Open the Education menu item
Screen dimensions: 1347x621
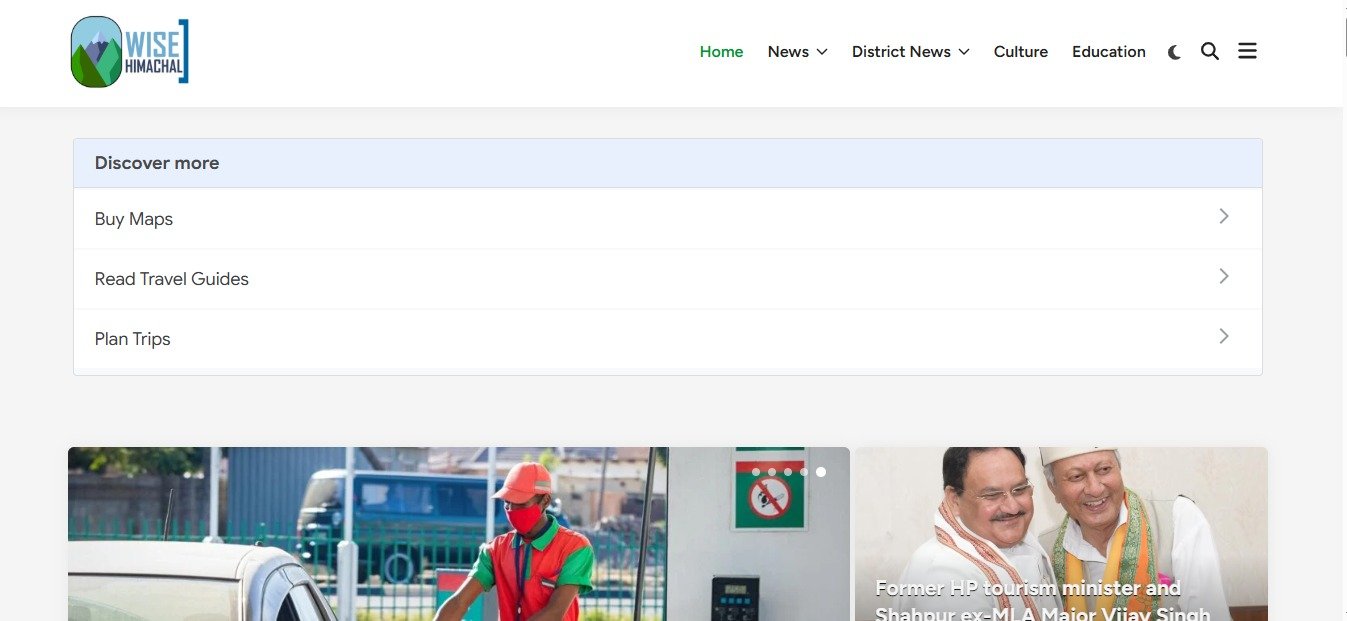(x=1108, y=52)
